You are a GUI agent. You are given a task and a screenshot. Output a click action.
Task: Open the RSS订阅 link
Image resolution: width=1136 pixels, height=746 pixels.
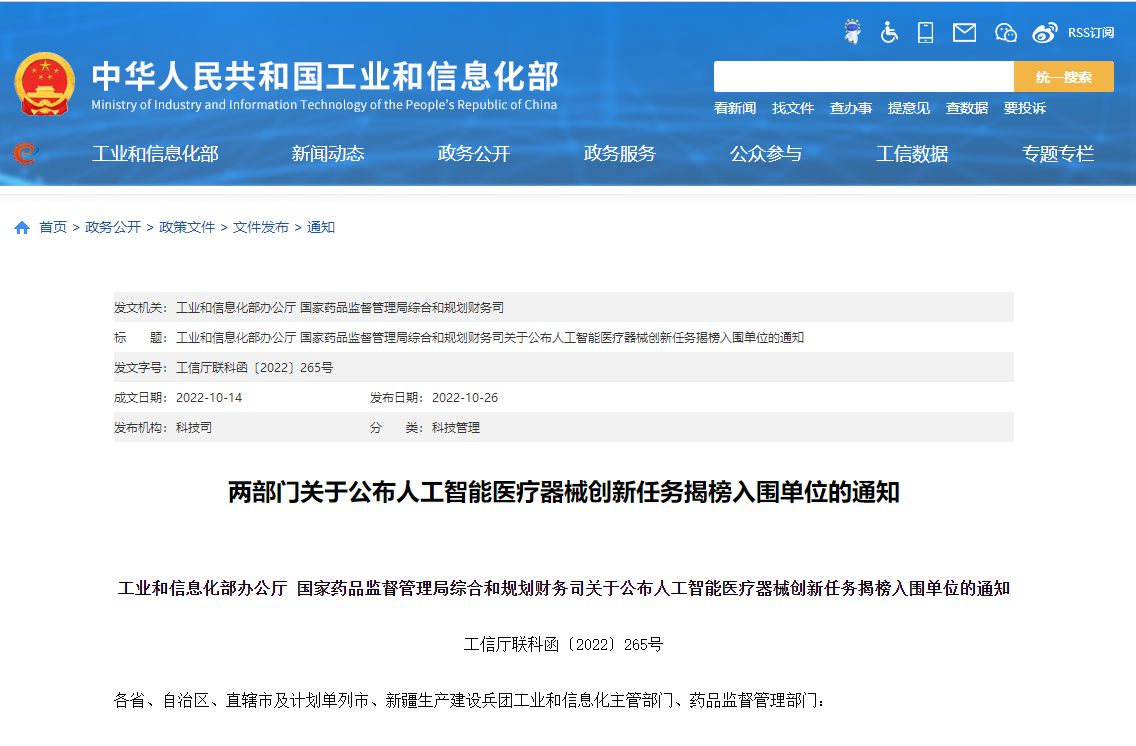point(1090,33)
